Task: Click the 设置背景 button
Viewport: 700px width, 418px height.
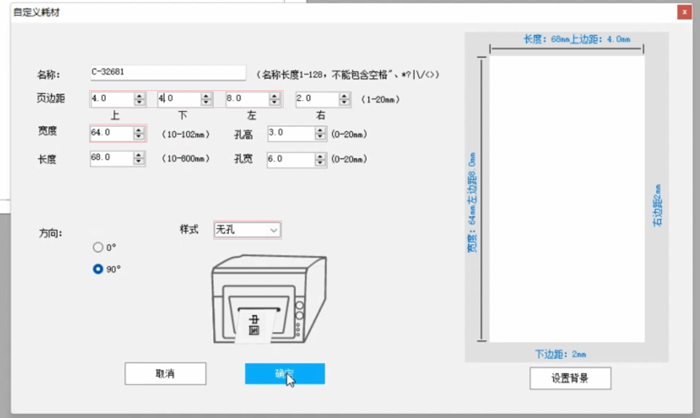Action: [570, 378]
